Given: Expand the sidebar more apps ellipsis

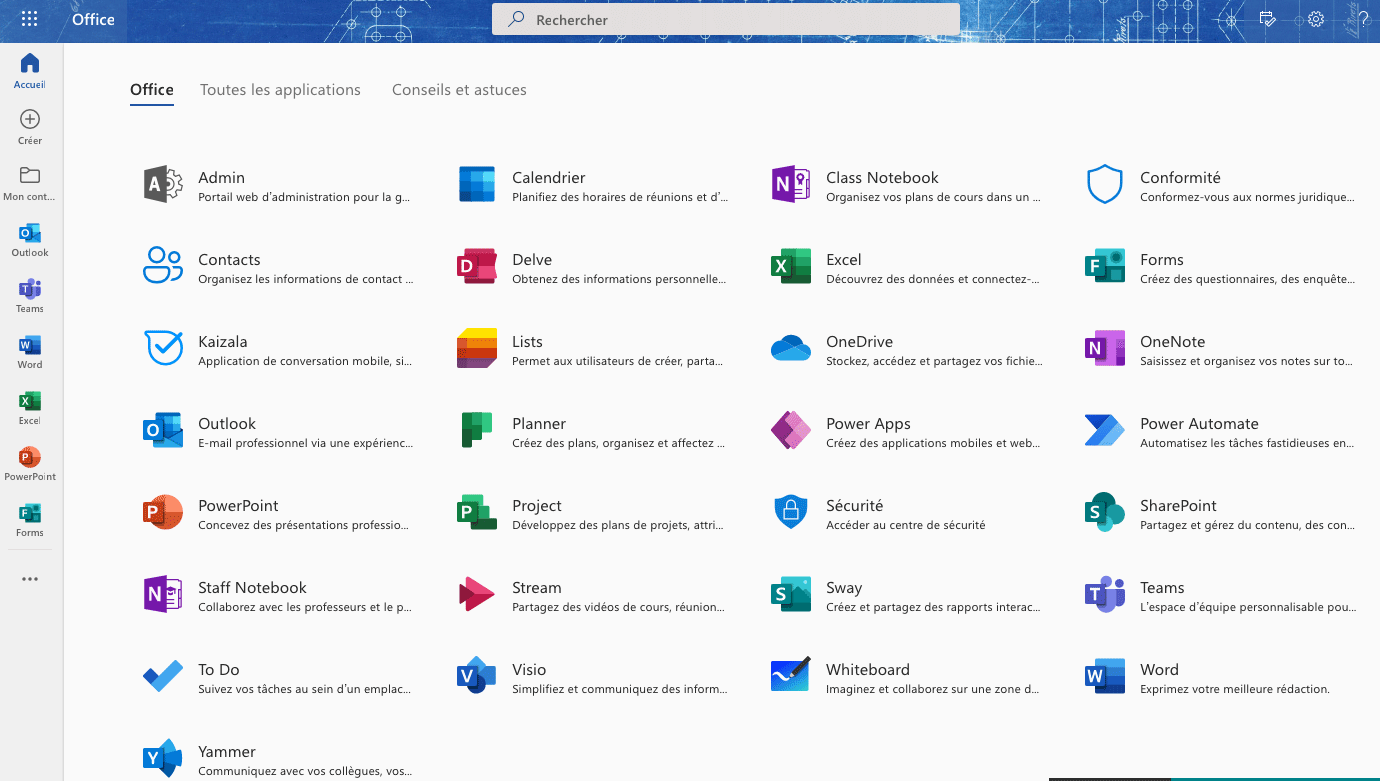Looking at the screenshot, I should pyautogui.click(x=30, y=579).
